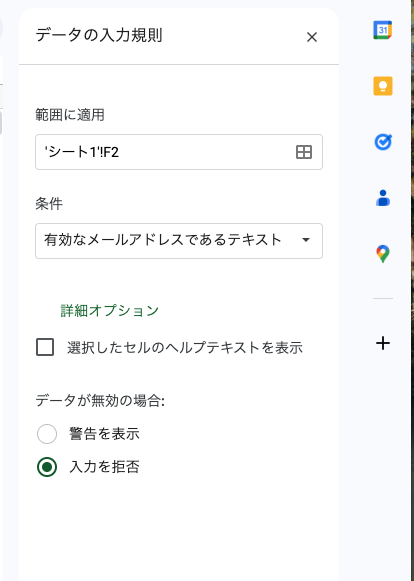Click the 範囲に適用 field label

[70, 115]
